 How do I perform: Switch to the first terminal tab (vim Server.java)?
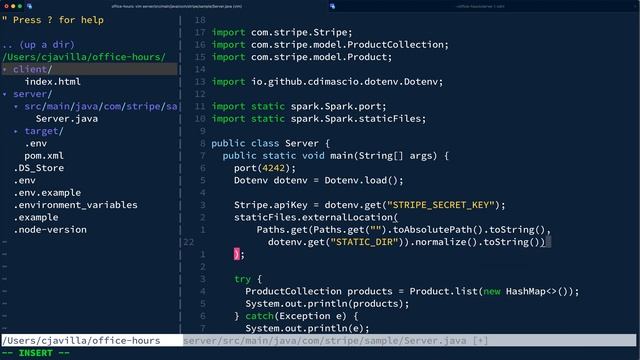pos(176,6)
